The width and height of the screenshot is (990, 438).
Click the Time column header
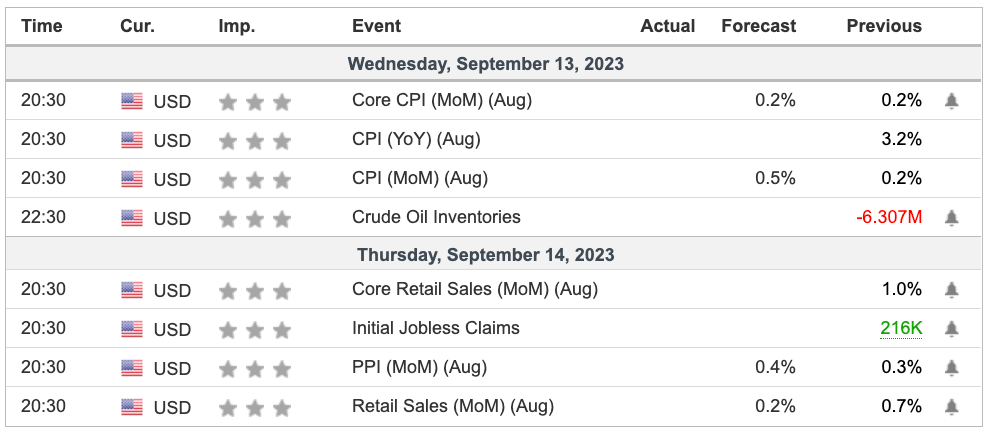(x=42, y=26)
